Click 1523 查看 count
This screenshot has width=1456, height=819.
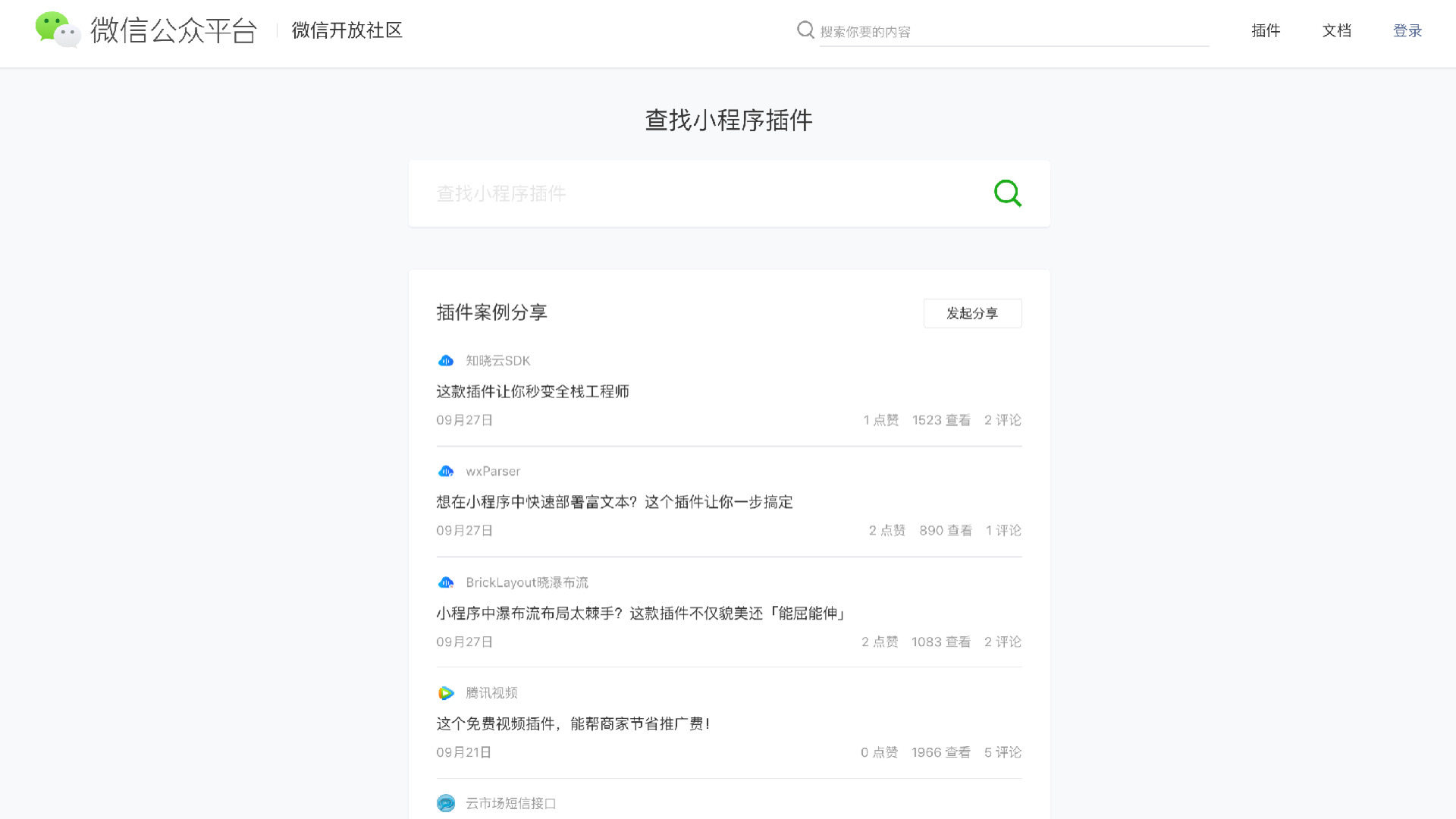(x=941, y=420)
